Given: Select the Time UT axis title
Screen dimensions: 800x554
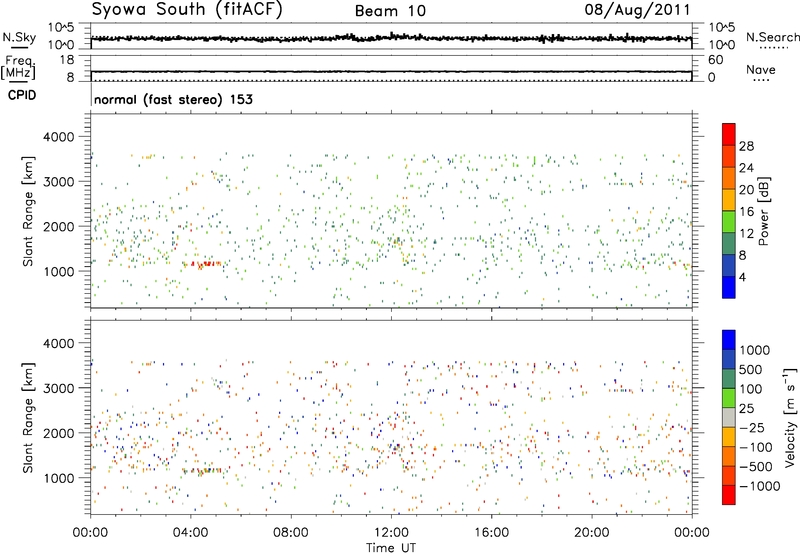Looking at the screenshot, I should point(391,547).
